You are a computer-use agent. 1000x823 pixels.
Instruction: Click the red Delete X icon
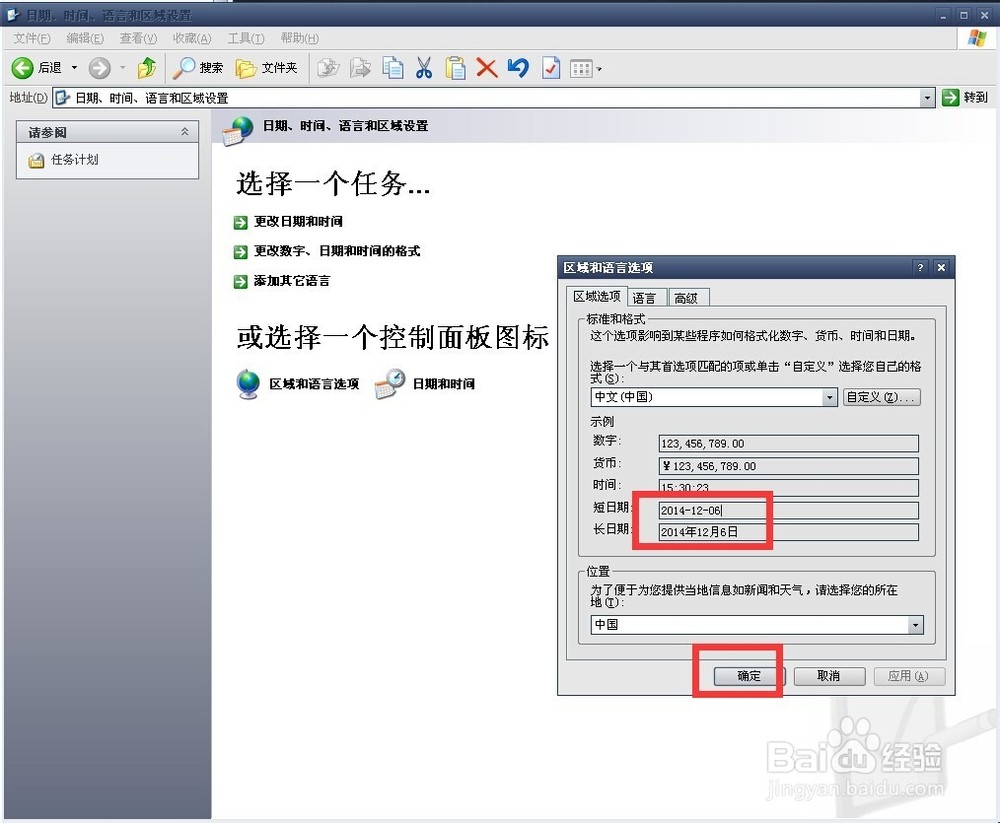[487, 68]
